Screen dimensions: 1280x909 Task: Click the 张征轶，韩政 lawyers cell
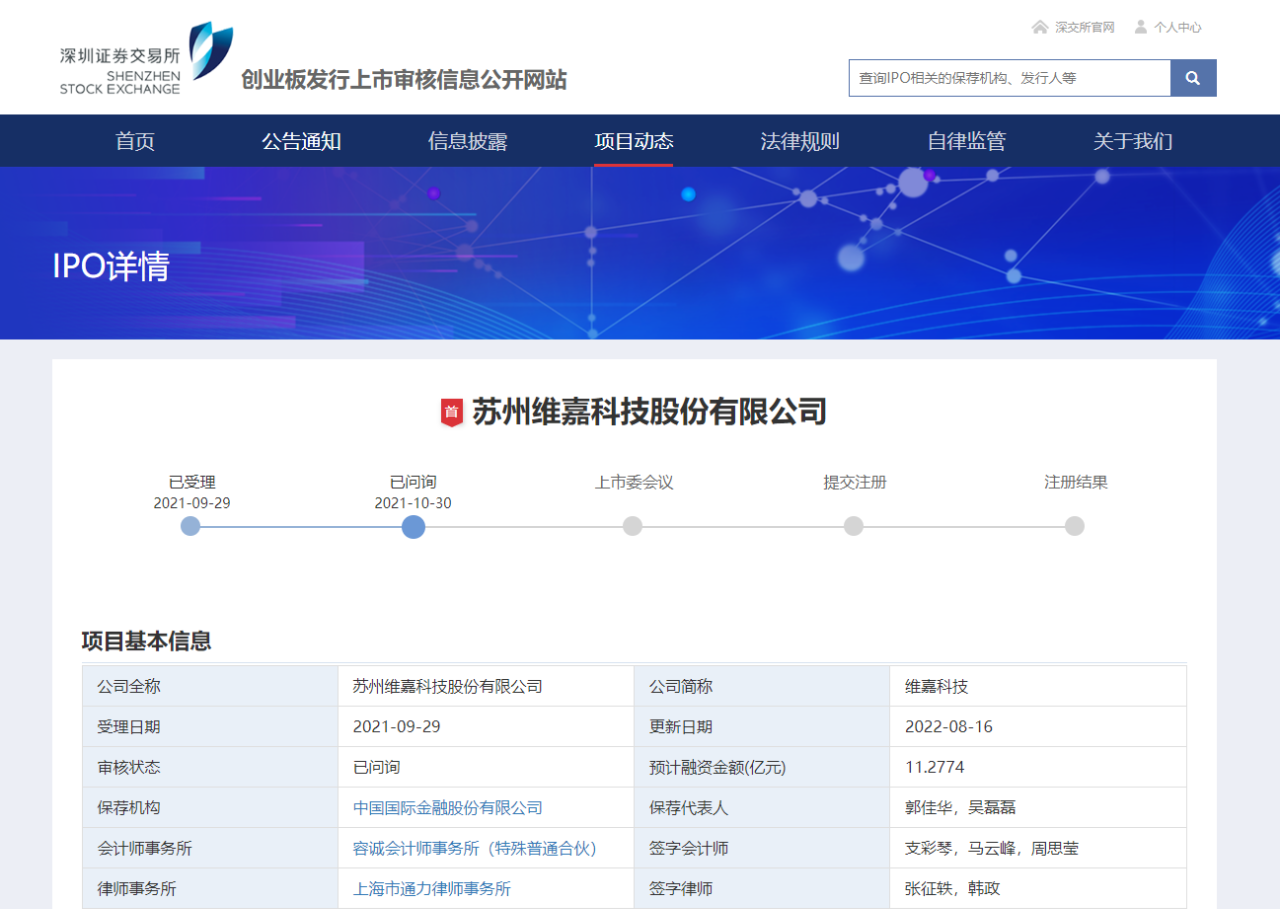coord(1038,888)
